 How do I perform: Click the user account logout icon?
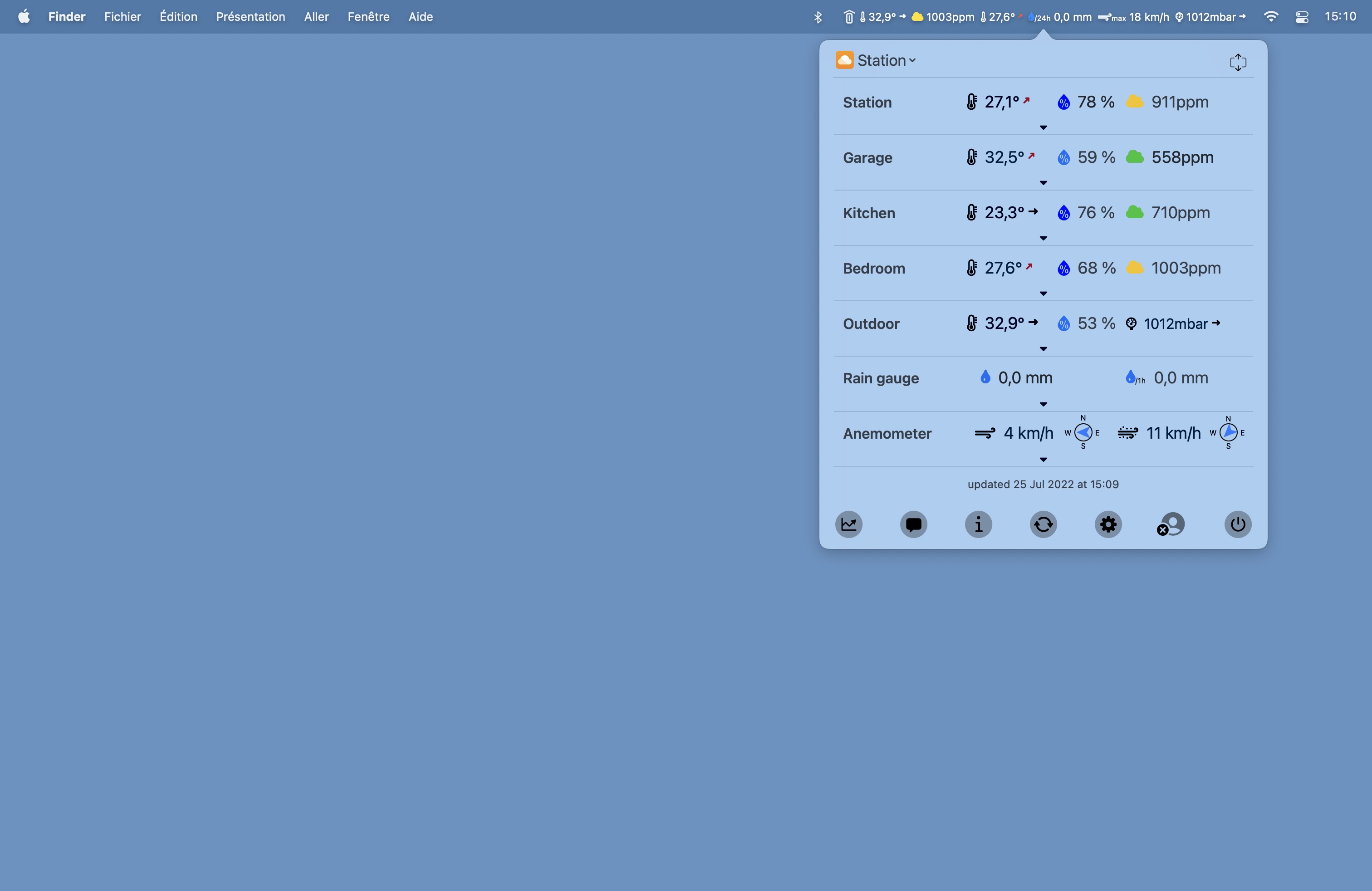pyautogui.click(x=1172, y=524)
